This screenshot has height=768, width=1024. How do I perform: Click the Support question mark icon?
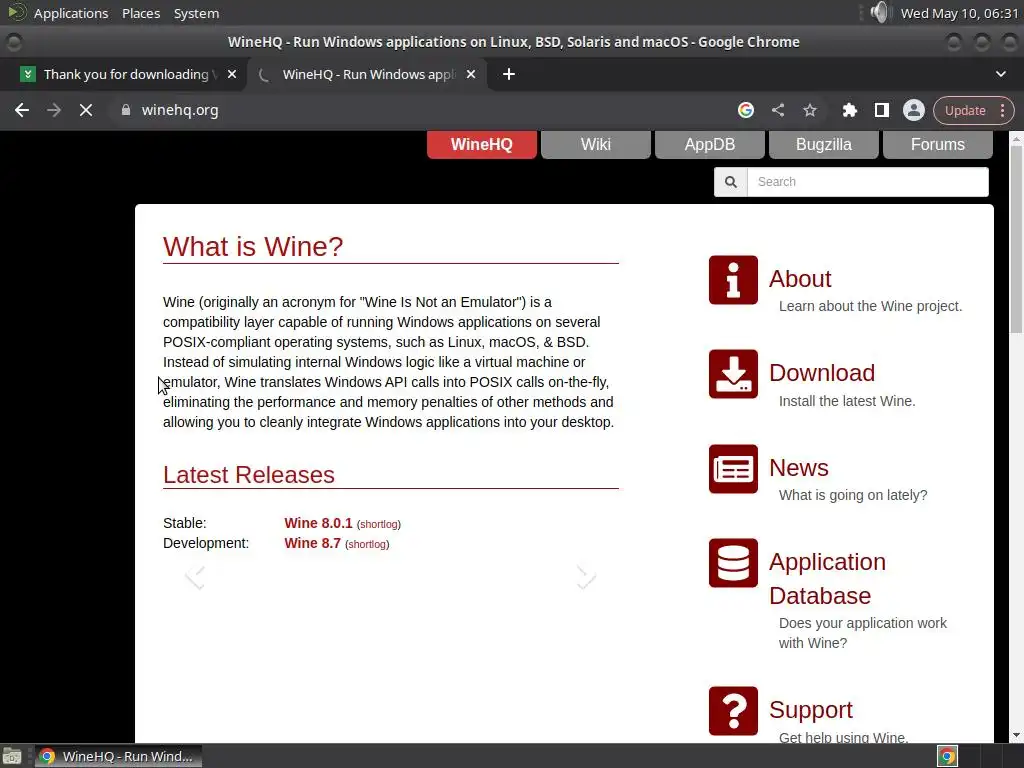[x=733, y=711]
